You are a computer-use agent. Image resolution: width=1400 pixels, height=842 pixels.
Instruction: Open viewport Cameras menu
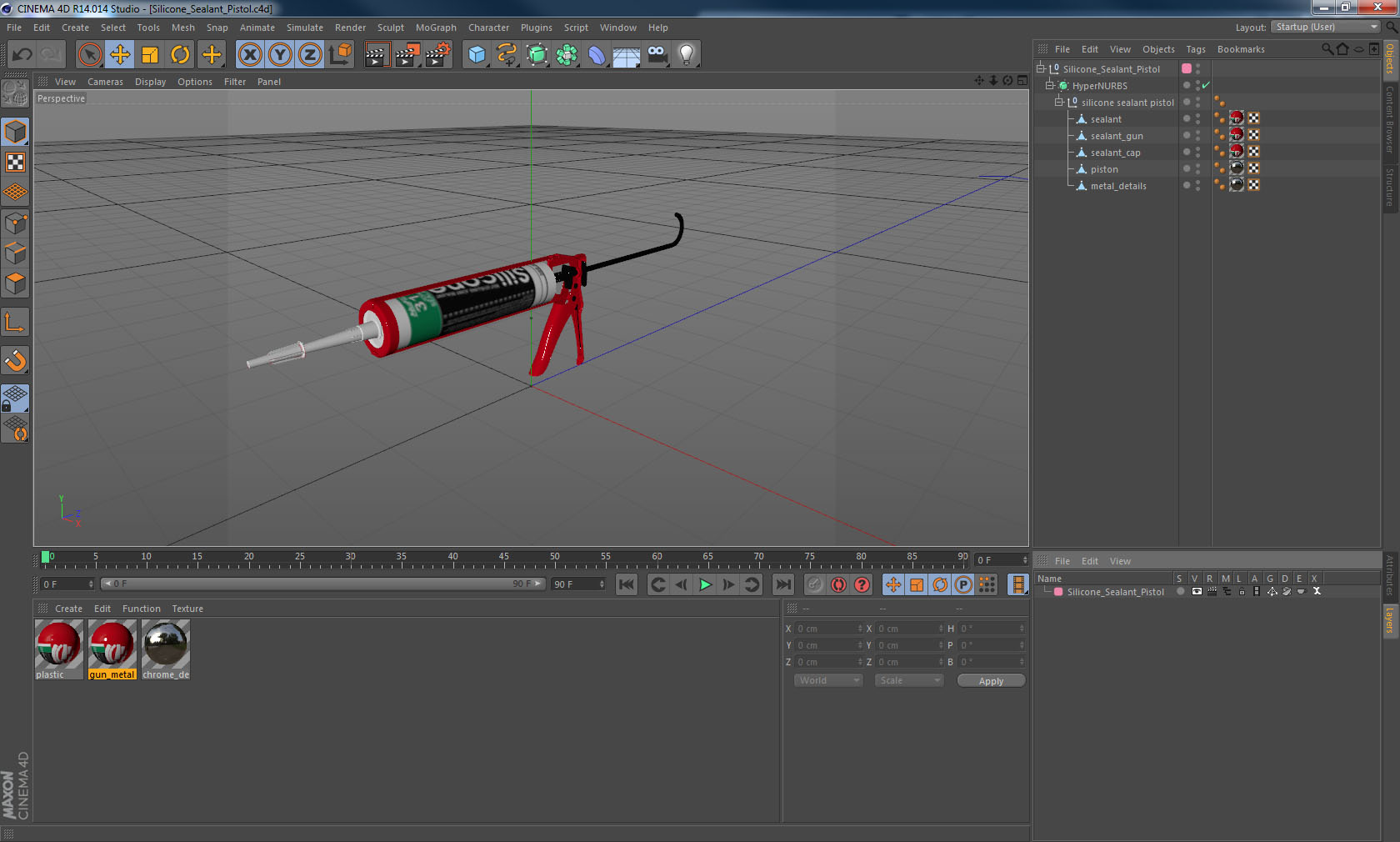(x=105, y=82)
